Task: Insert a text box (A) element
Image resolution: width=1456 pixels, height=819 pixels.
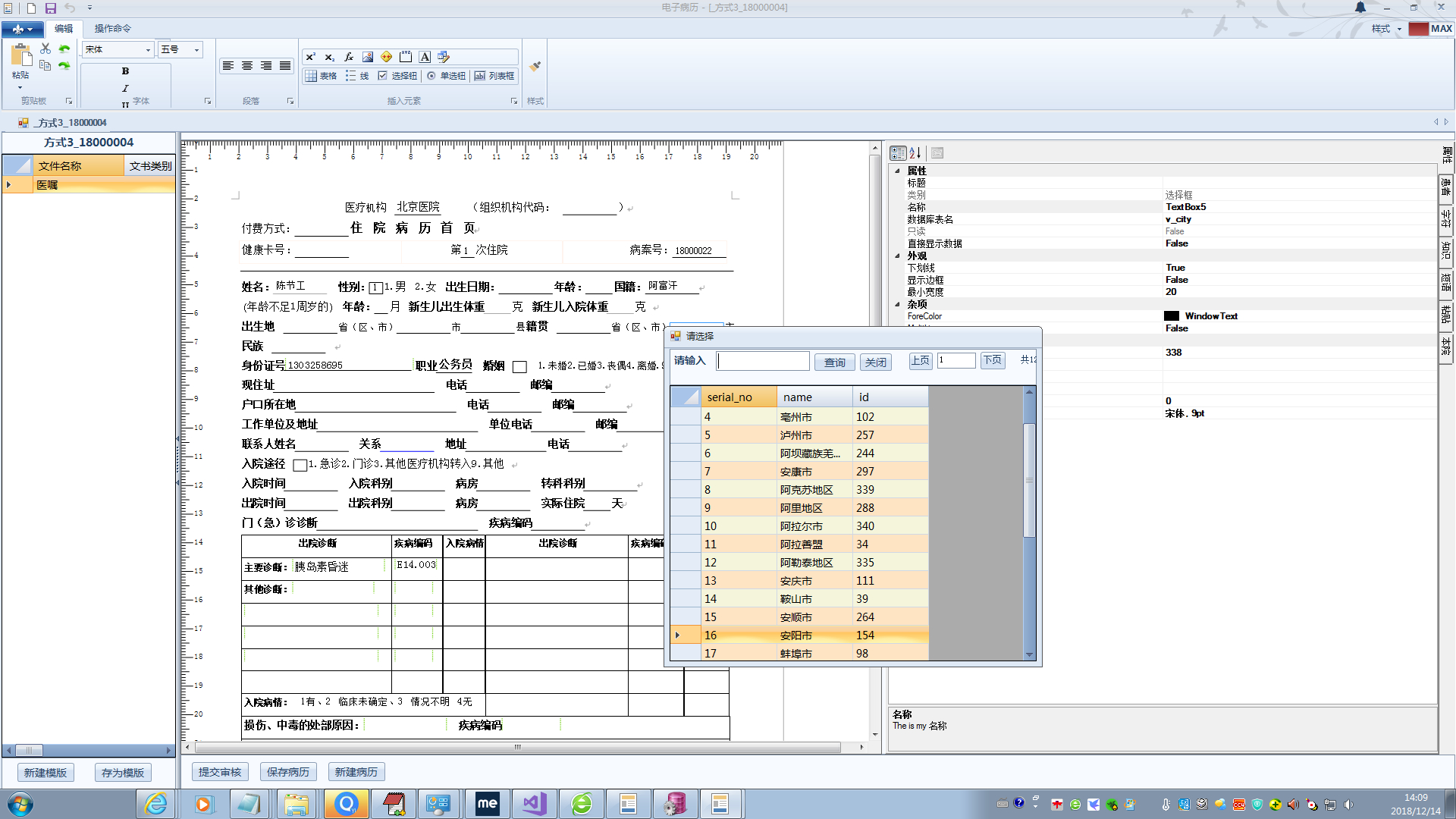Action: (425, 57)
